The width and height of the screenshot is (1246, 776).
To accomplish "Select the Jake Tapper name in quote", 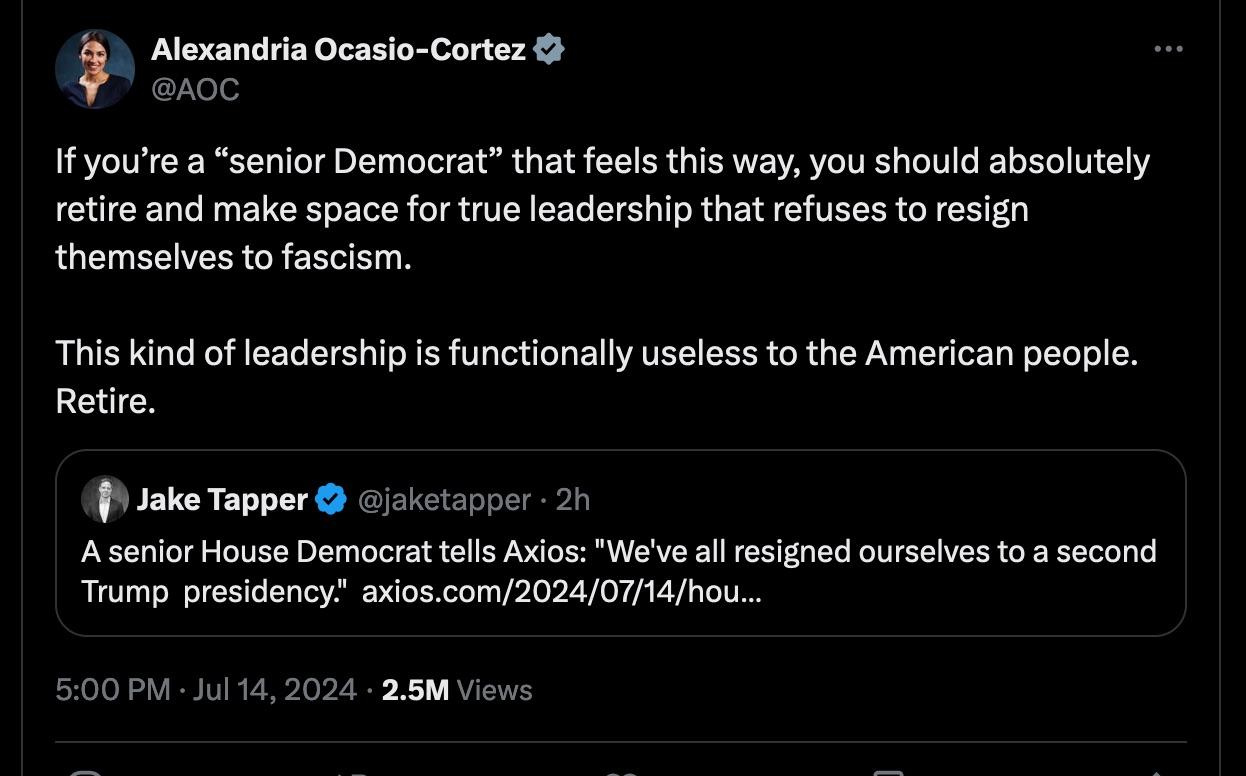I will pyautogui.click(x=221, y=499).
